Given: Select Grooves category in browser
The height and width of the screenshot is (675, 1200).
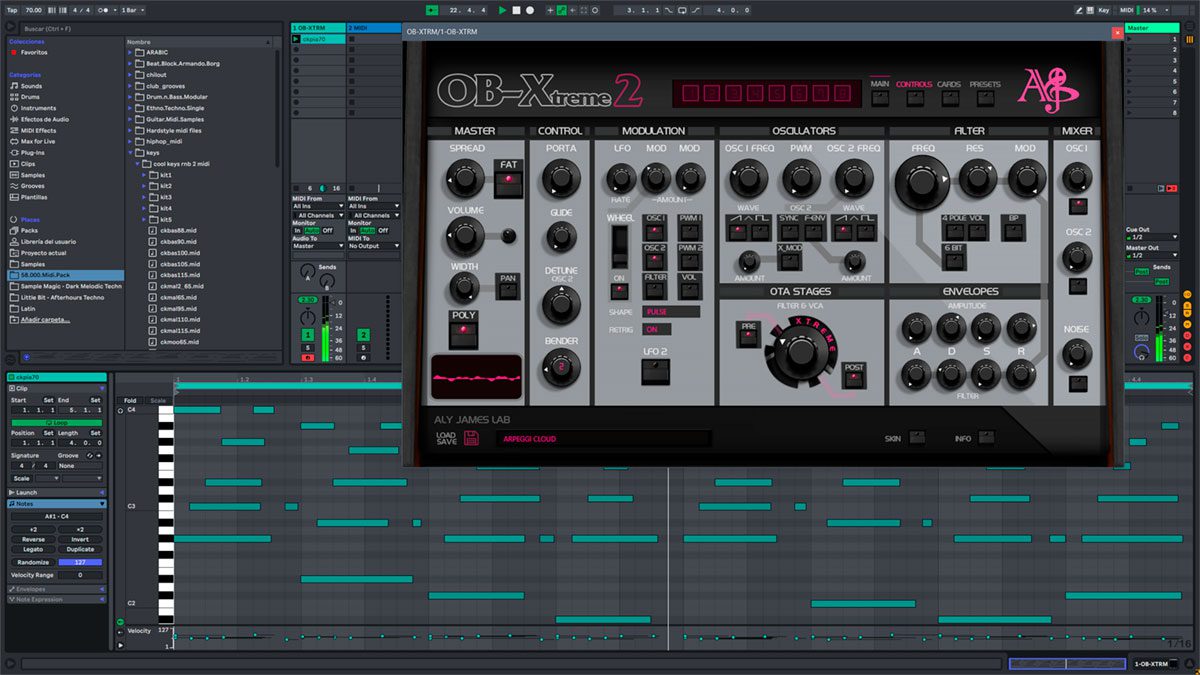Looking at the screenshot, I should point(33,186).
